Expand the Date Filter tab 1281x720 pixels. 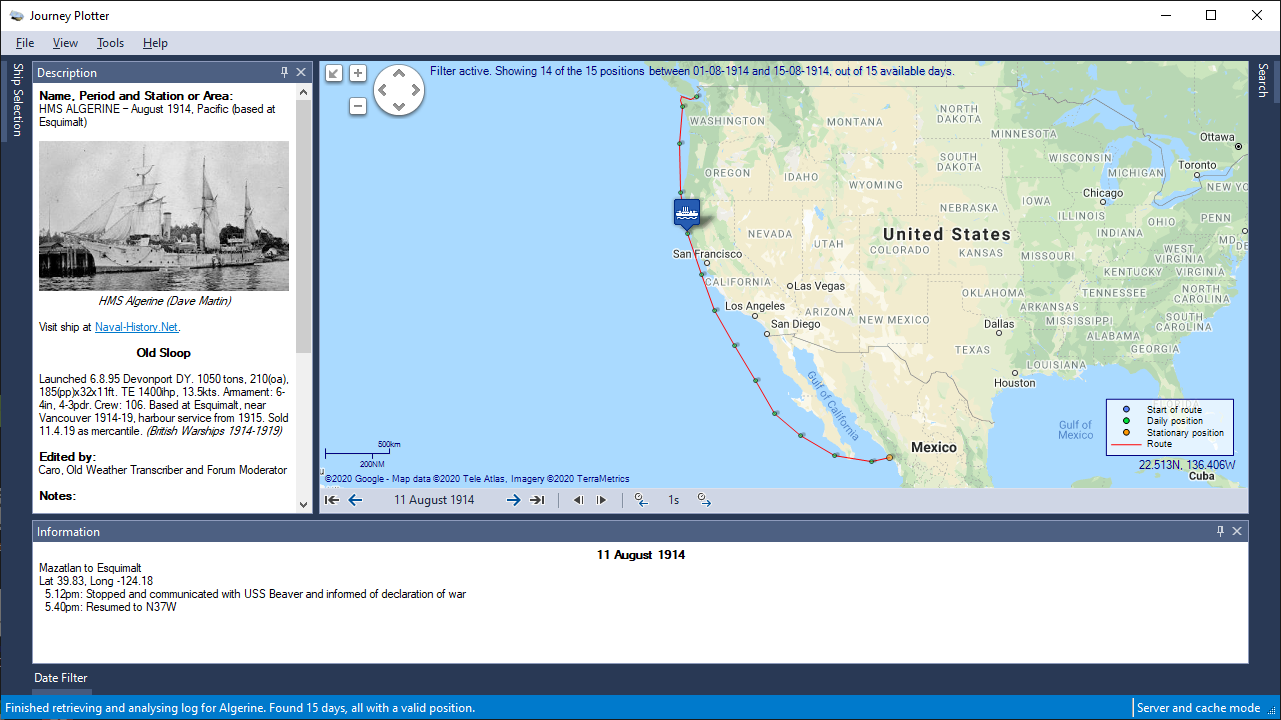point(61,678)
